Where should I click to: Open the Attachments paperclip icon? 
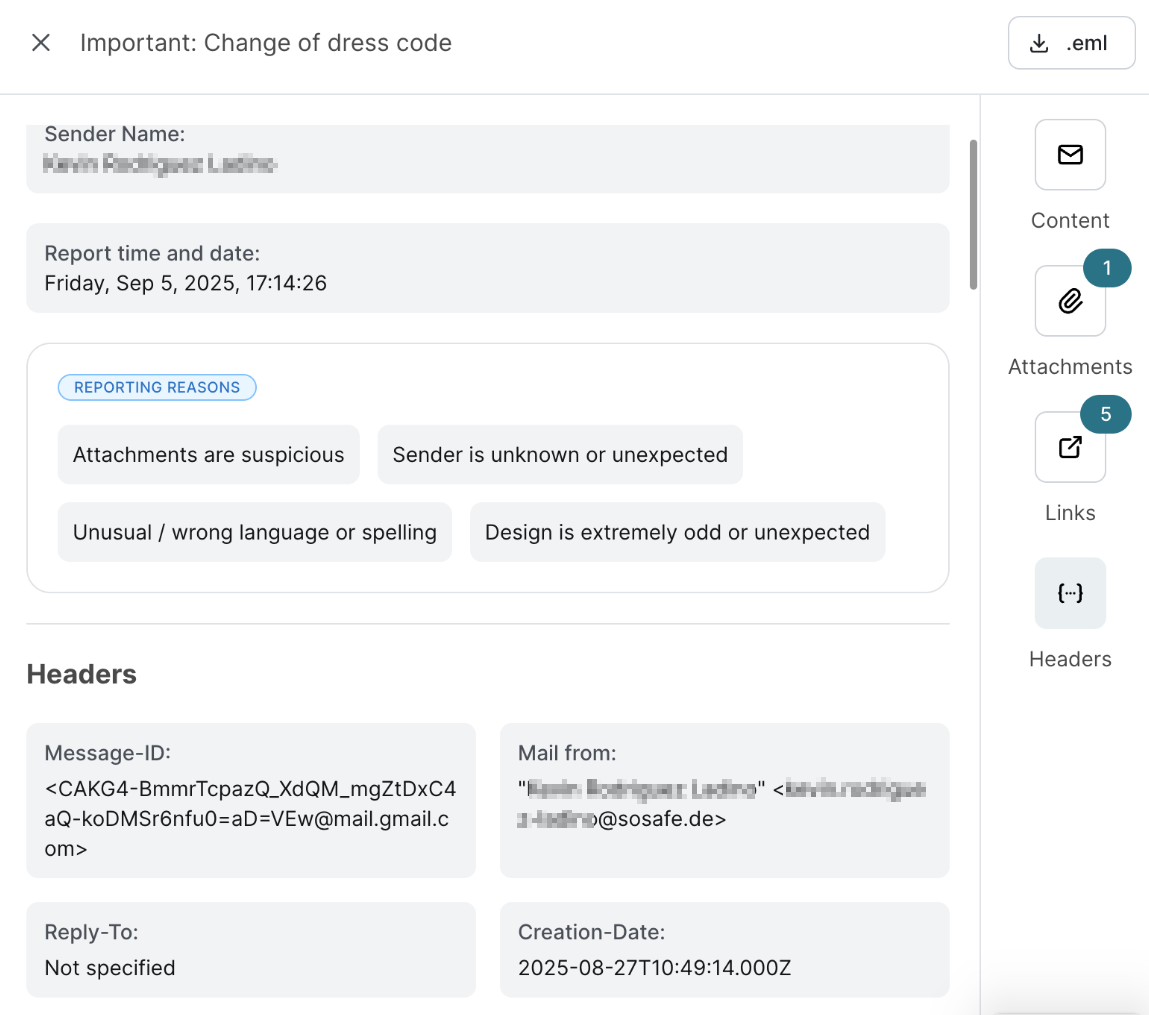click(1070, 301)
